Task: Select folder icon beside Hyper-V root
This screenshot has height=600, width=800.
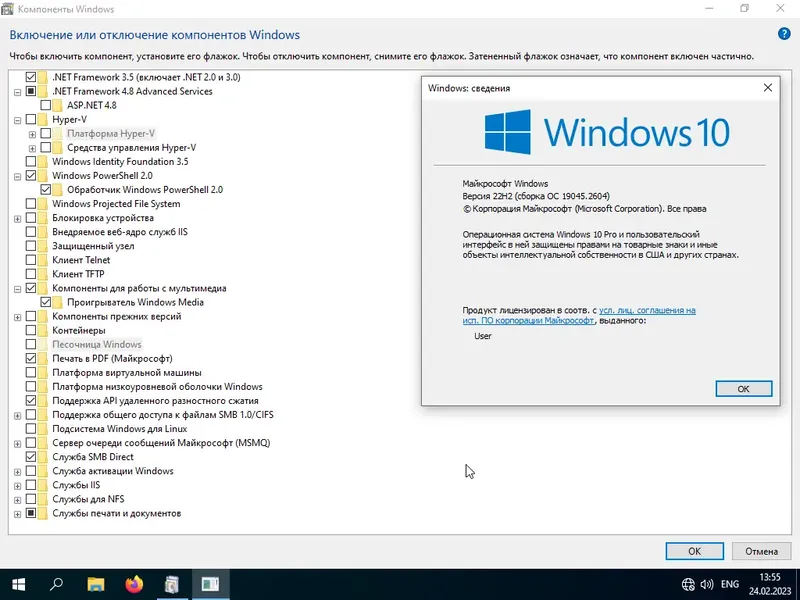Action: tap(42, 119)
